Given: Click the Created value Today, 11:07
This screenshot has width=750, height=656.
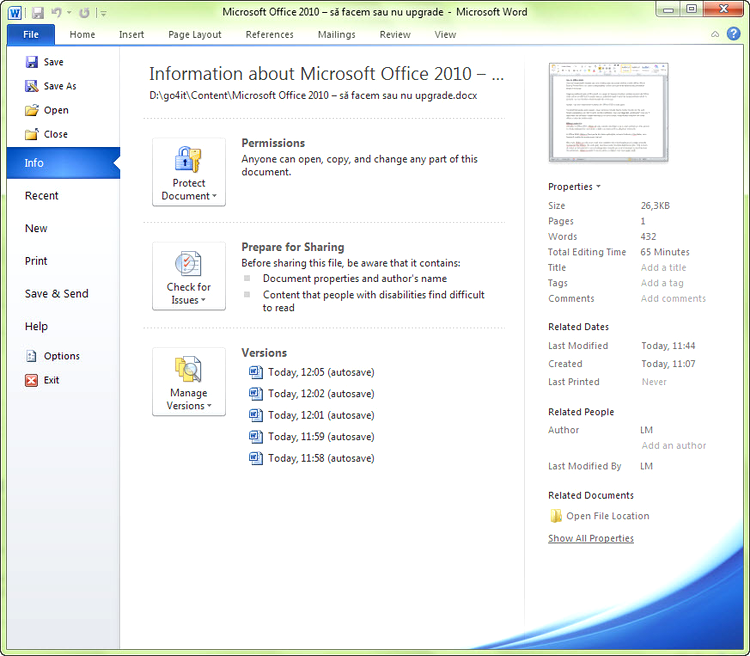Looking at the screenshot, I should pyautogui.click(x=668, y=364).
